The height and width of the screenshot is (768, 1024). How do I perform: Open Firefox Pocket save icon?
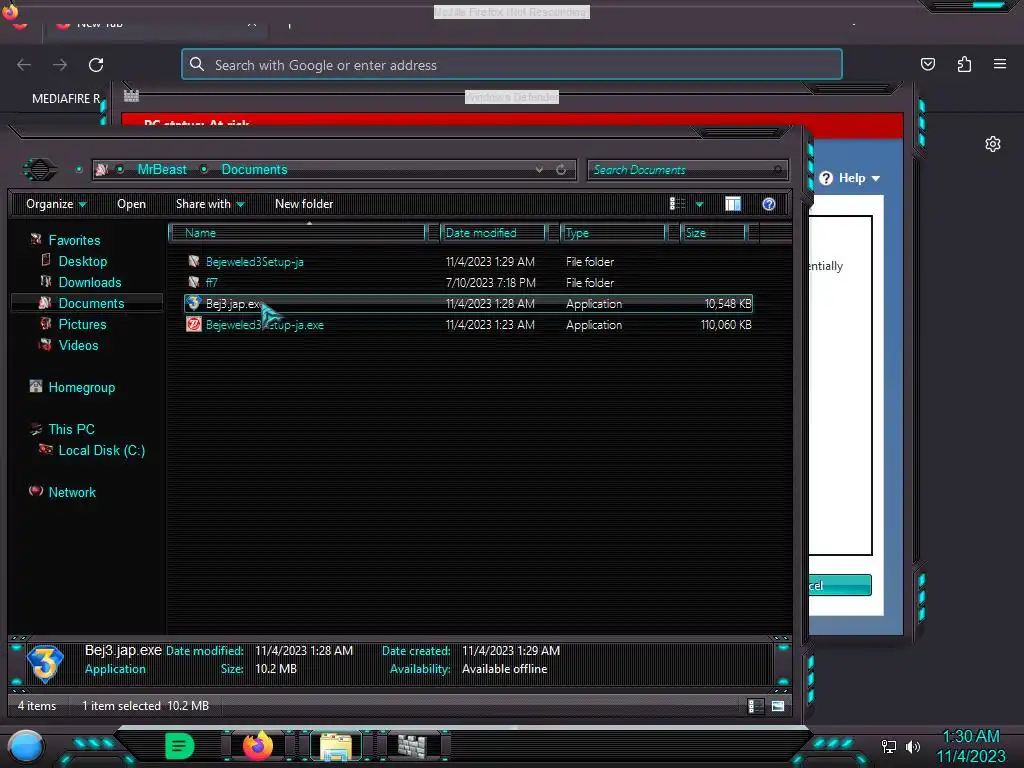click(x=927, y=64)
